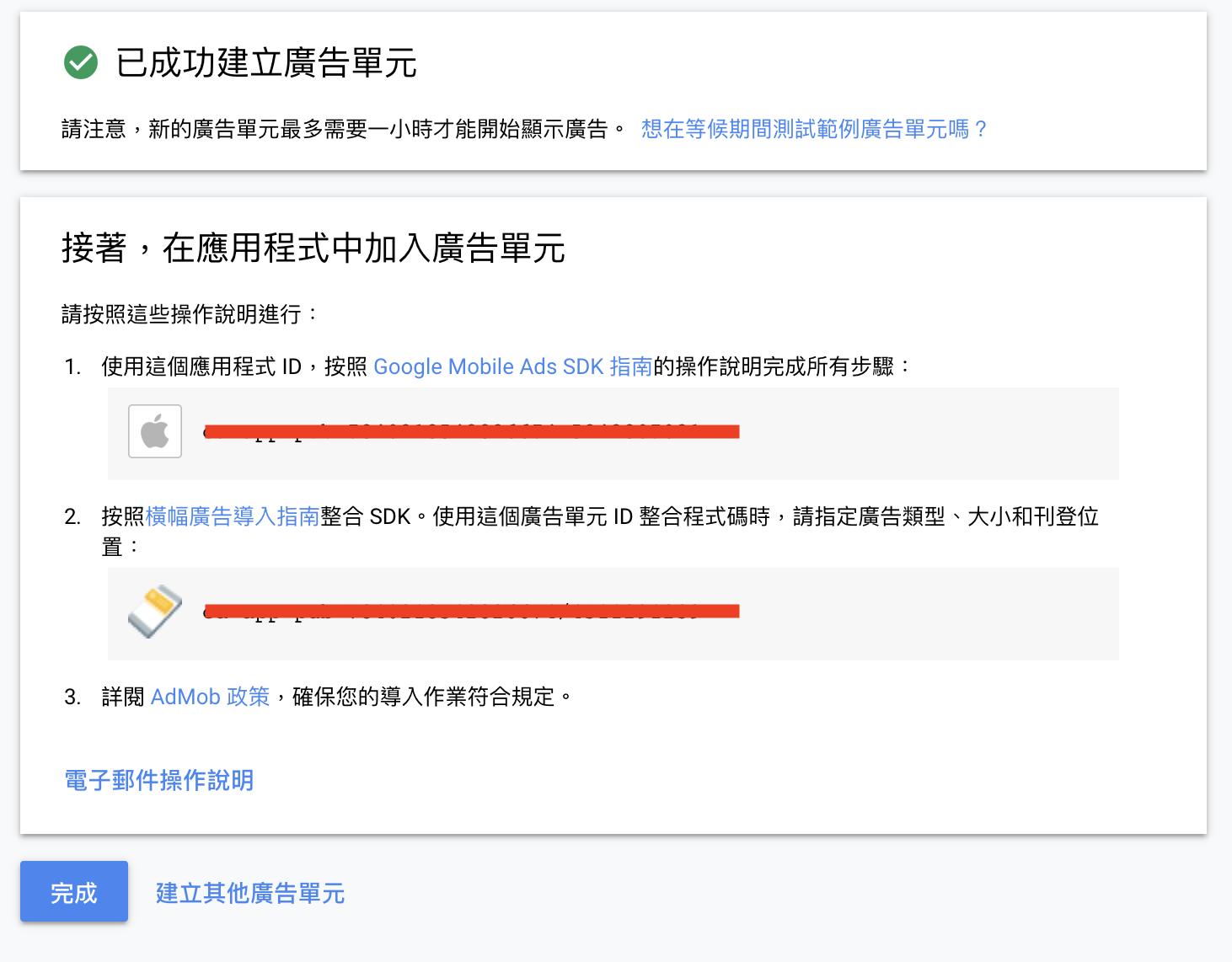Screen dimensions: 1232x962
Task: Open the test sample ad units link
Action: tap(814, 129)
